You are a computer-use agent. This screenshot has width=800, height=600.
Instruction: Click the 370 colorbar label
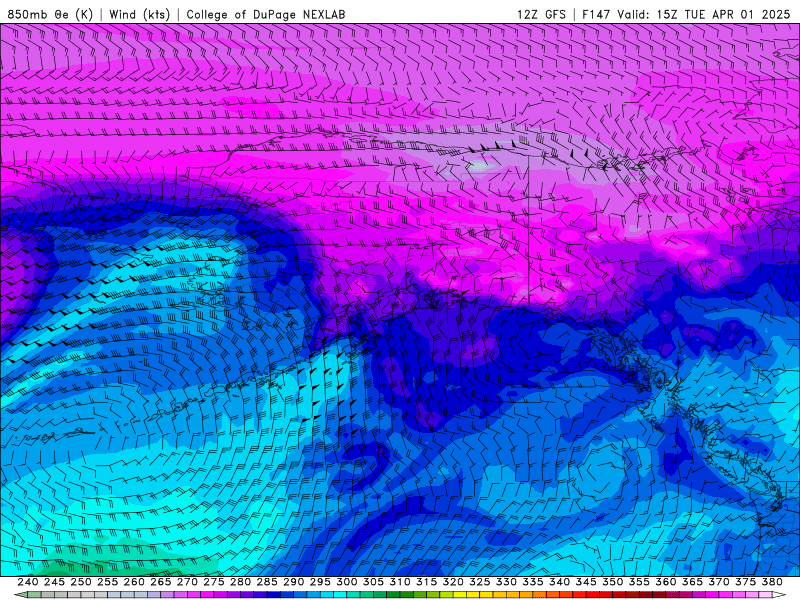(x=718, y=582)
